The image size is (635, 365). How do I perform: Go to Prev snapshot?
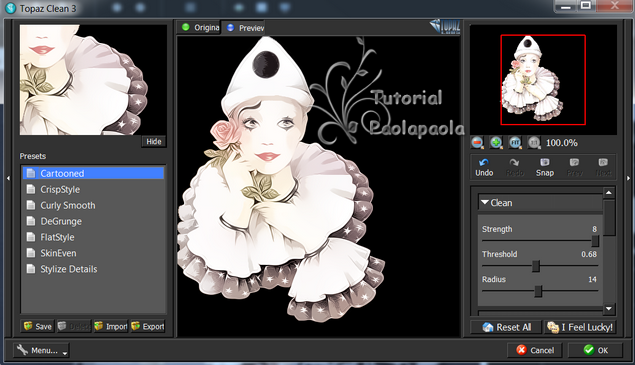[575, 167]
